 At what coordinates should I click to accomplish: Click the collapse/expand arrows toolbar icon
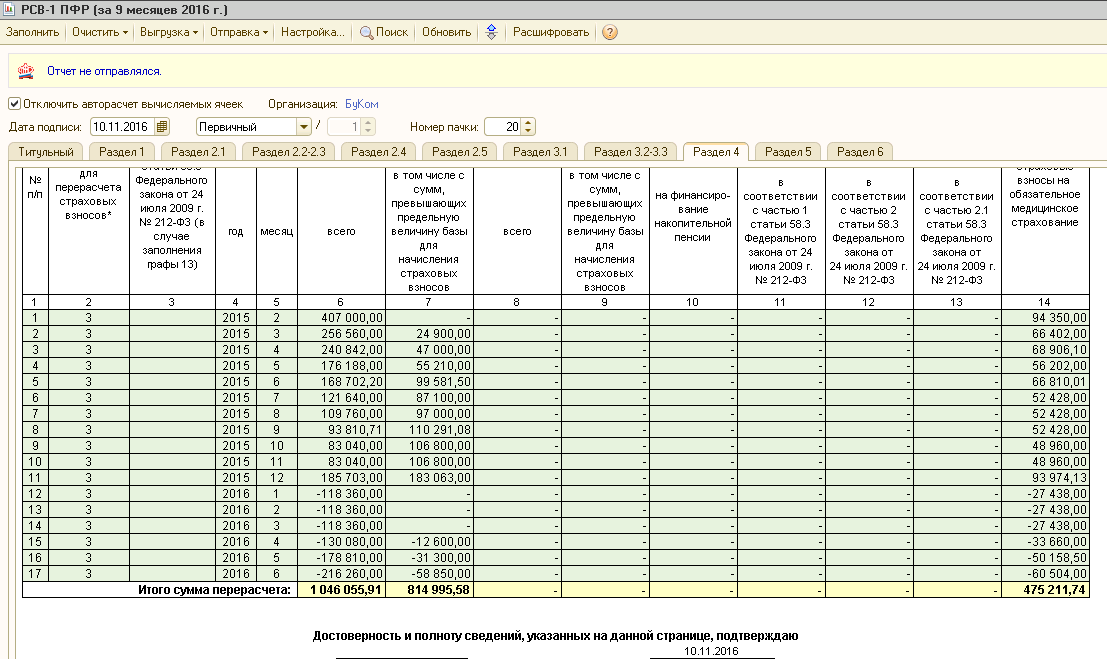point(491,32)
